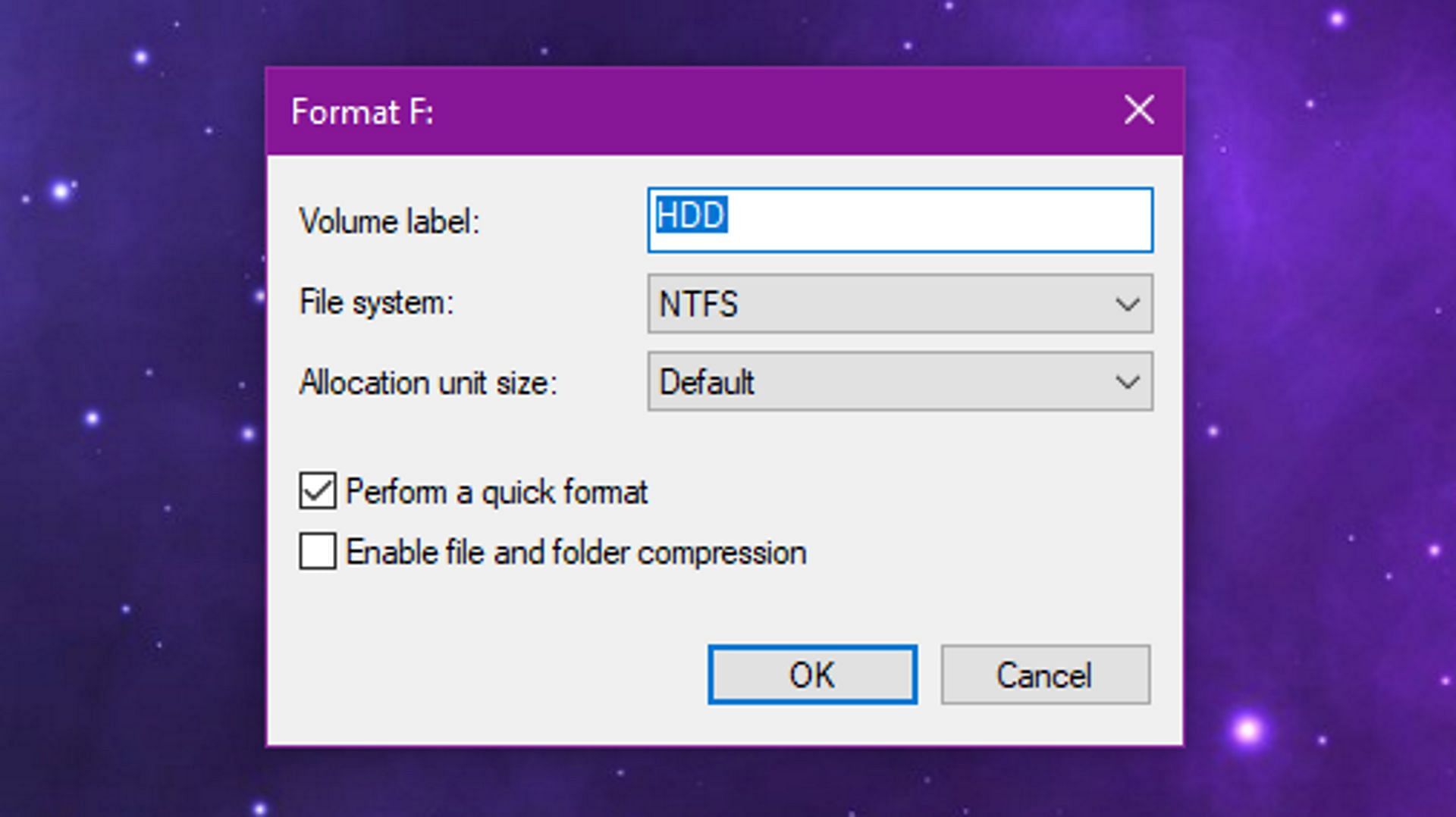Uncheck the Perform a quick format checkbox

point(317,491)
